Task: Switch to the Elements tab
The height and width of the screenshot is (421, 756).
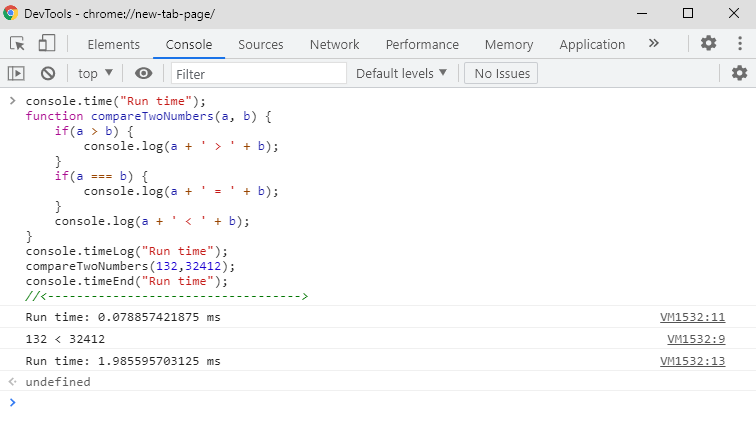Action: click(x=113, y=44)
